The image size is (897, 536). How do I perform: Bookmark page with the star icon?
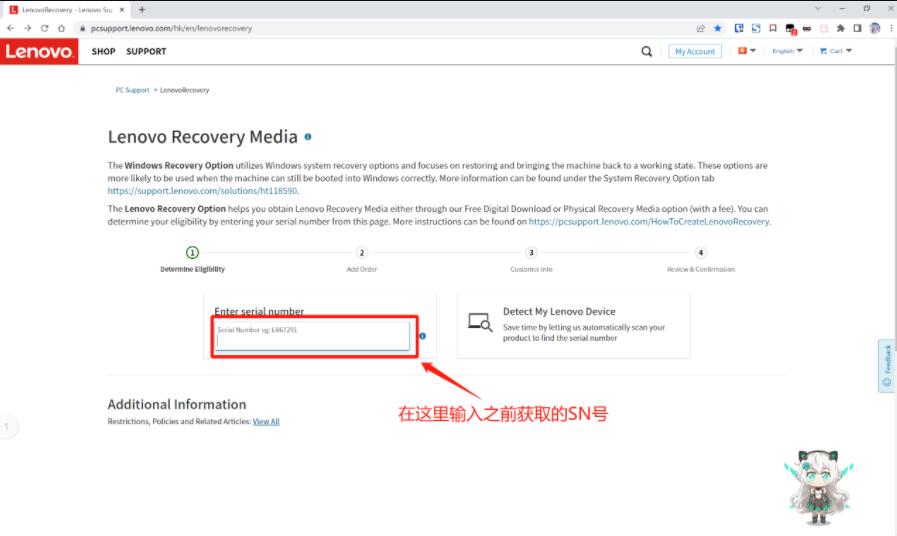(x=717, y=28)
